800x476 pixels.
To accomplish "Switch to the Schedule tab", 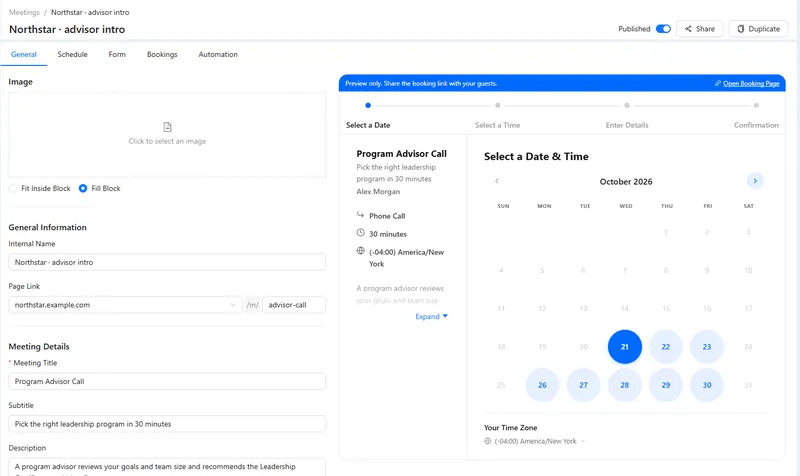I will pyautogui.click(x=72, y=54).
